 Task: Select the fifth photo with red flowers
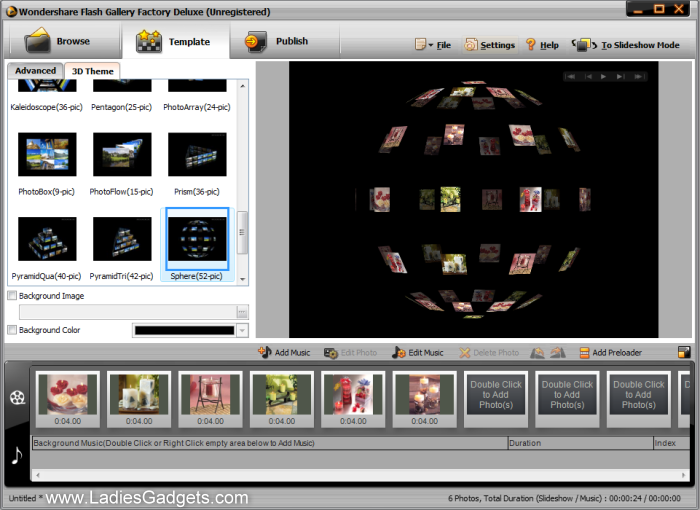pyautogui.click(x=353, y=399)
